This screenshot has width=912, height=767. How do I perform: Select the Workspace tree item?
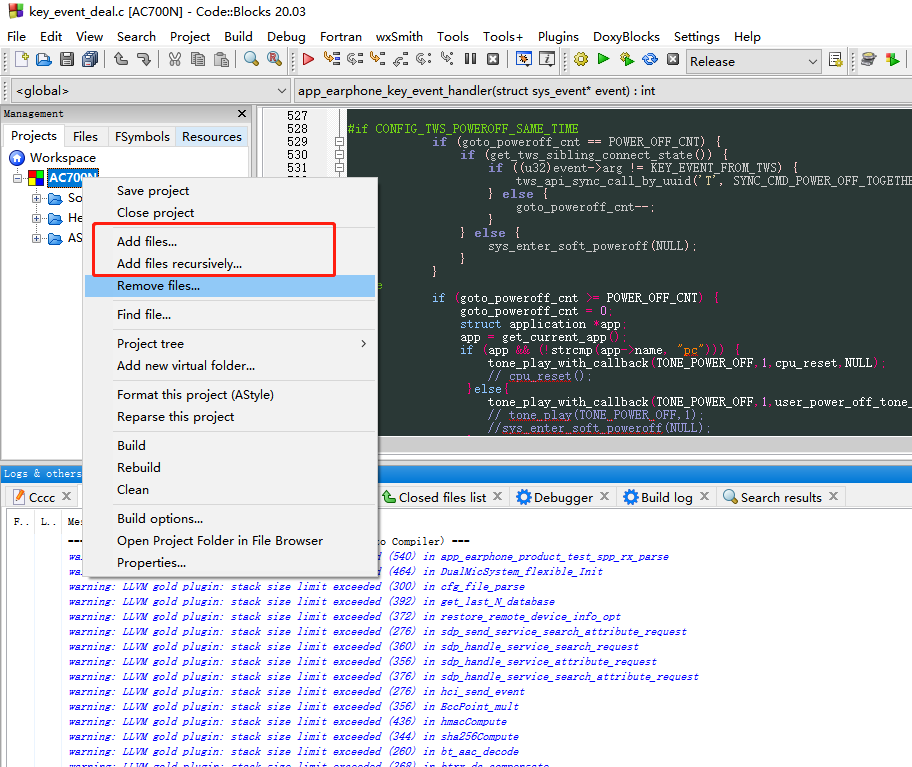(63, 158)
